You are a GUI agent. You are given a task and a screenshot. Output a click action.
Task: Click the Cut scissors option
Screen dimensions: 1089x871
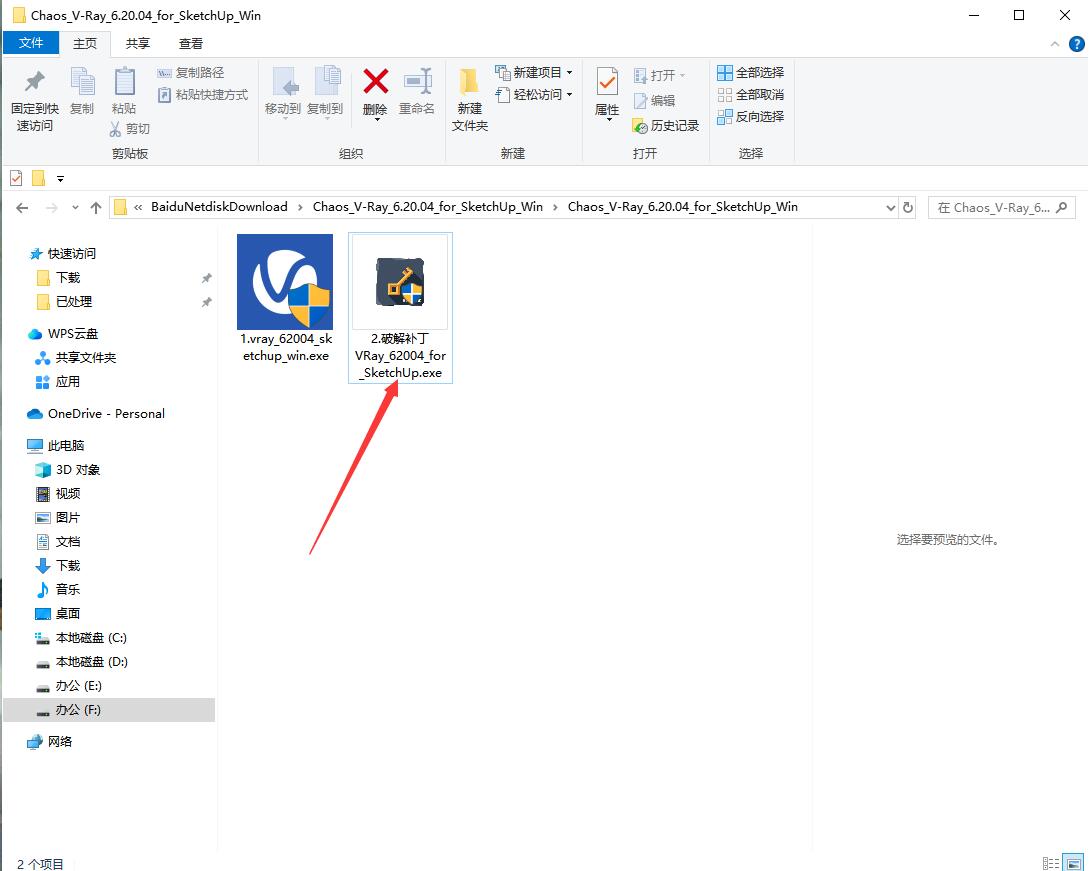pos(130,128)
